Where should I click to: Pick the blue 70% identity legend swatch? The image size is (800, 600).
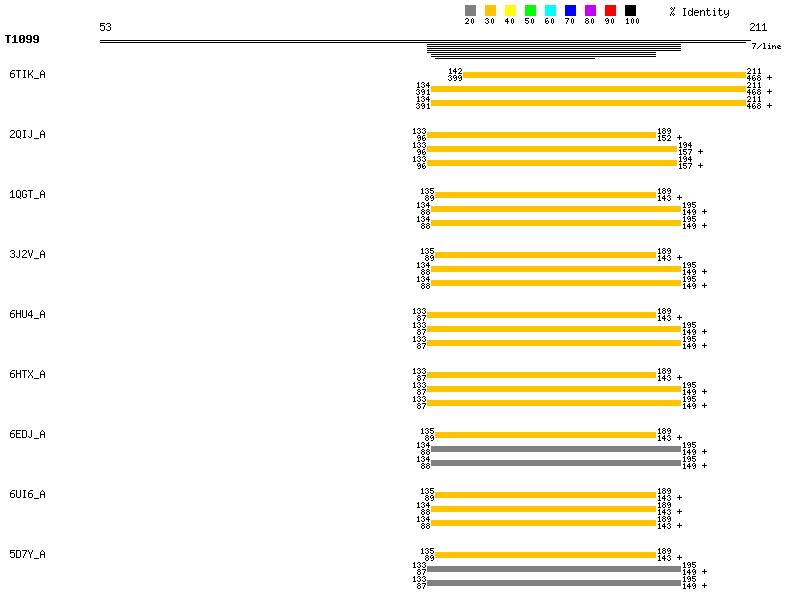coord(570,11)
